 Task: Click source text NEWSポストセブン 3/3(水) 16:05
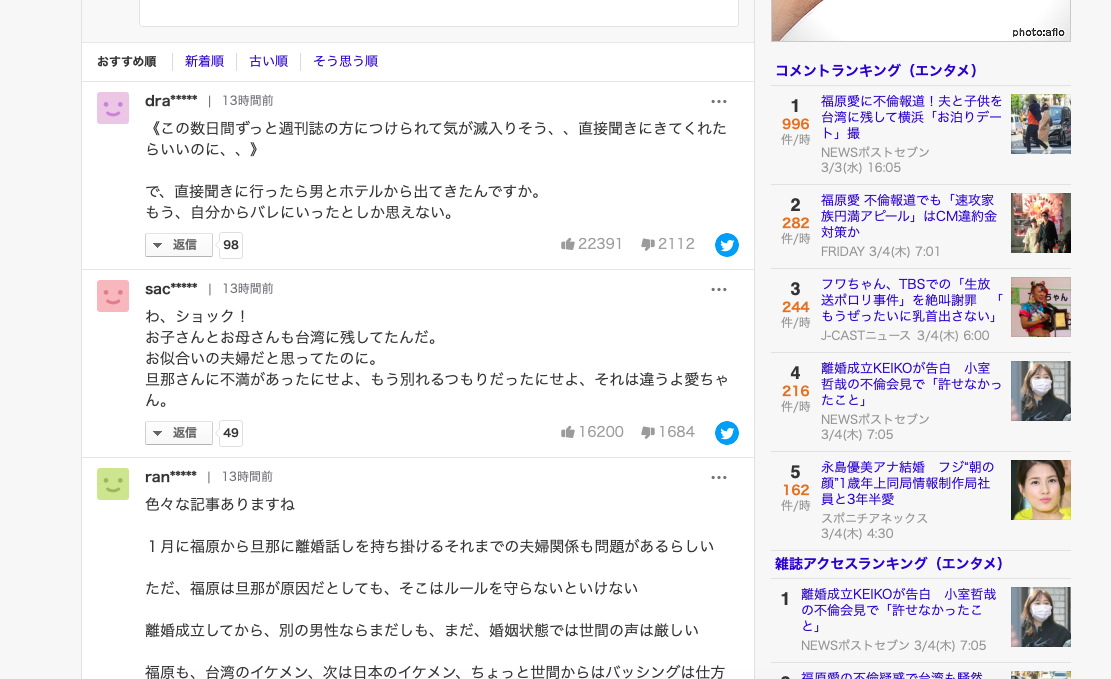875,160
